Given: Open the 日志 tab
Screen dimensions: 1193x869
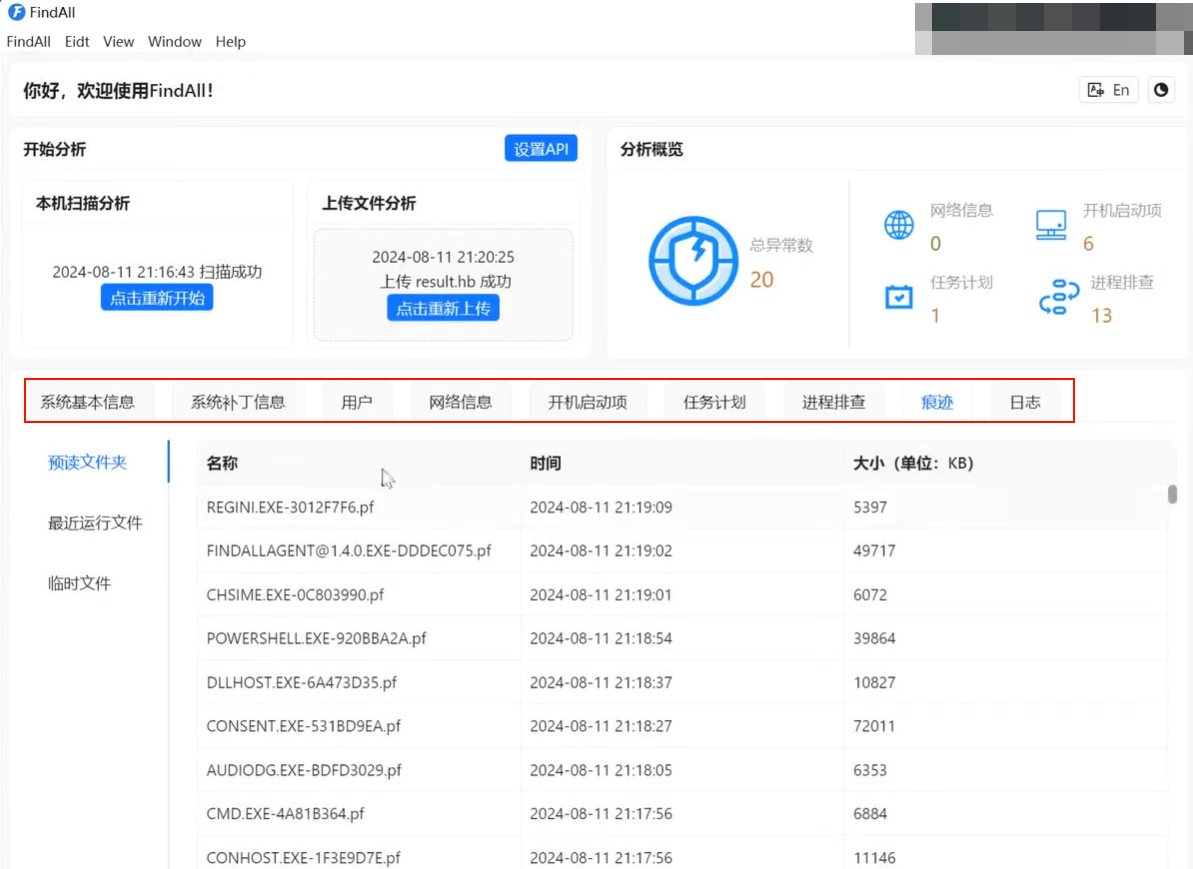Looking at the screenshot, I should coord(1025,402).
